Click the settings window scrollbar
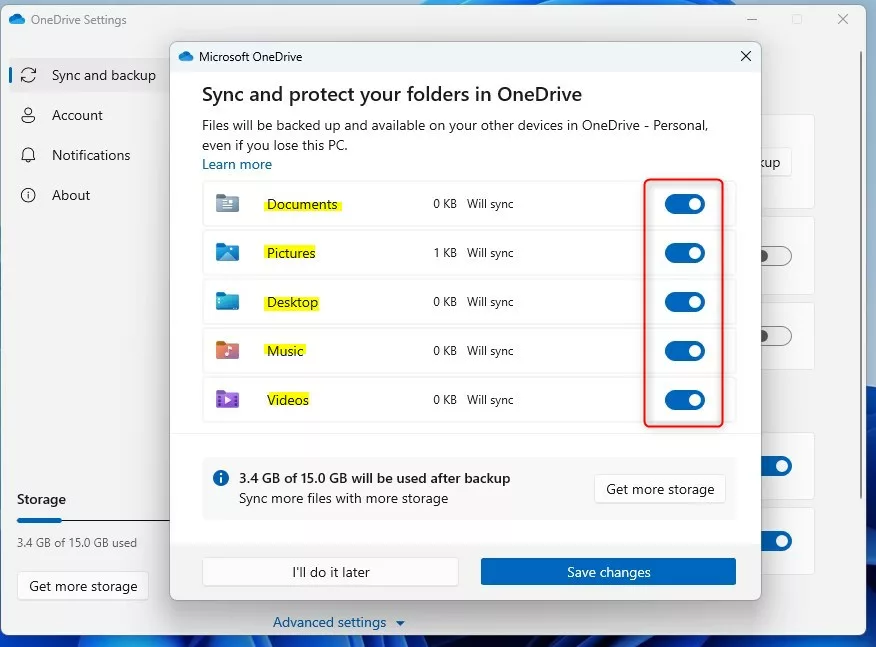The image size is (876, 647). coord(862,274)
